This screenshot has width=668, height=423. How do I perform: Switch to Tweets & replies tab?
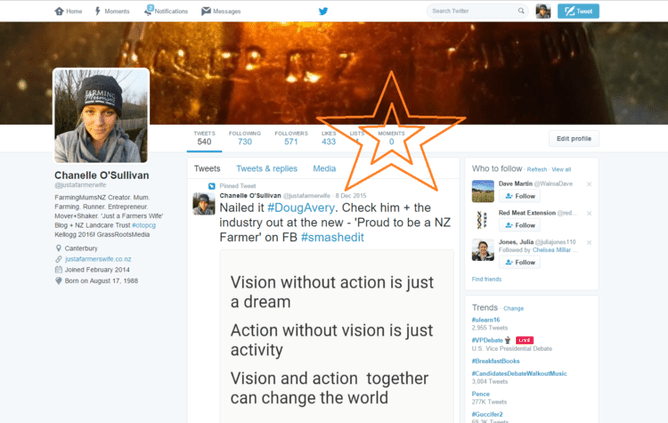pyautogui.click(x=266, y=169)
